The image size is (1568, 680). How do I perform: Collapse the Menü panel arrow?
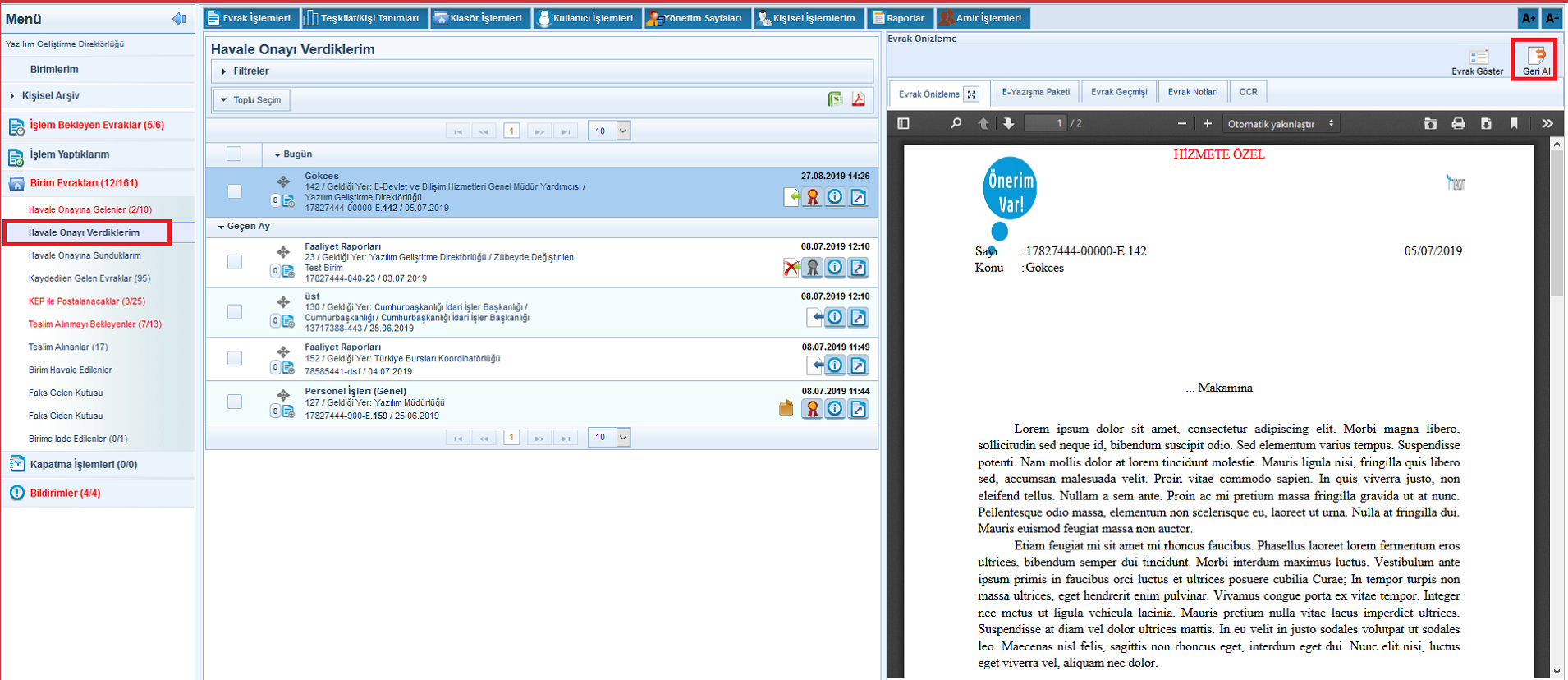pyautogui.click(x=179, y=19)
